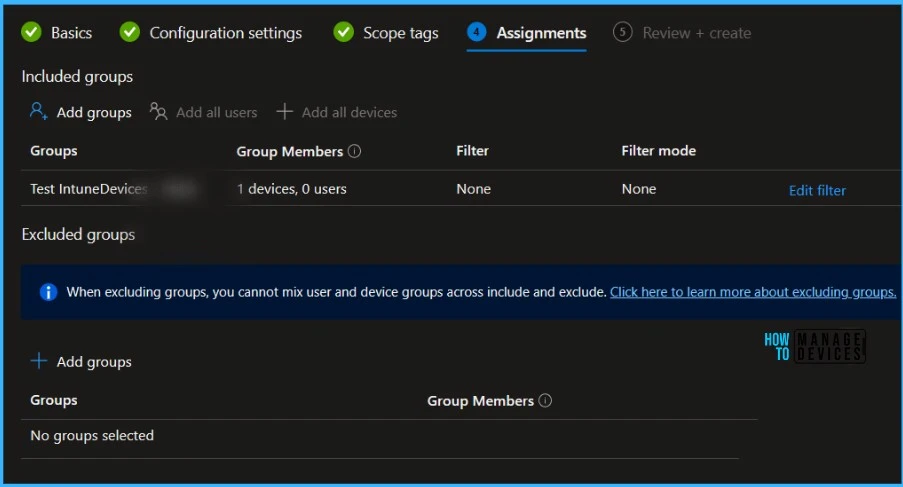Image resolution: width=903 pixels, height=487 pixels.
Task: Choose Add all users
Action: pyautogui.click(x=217, y=112)
